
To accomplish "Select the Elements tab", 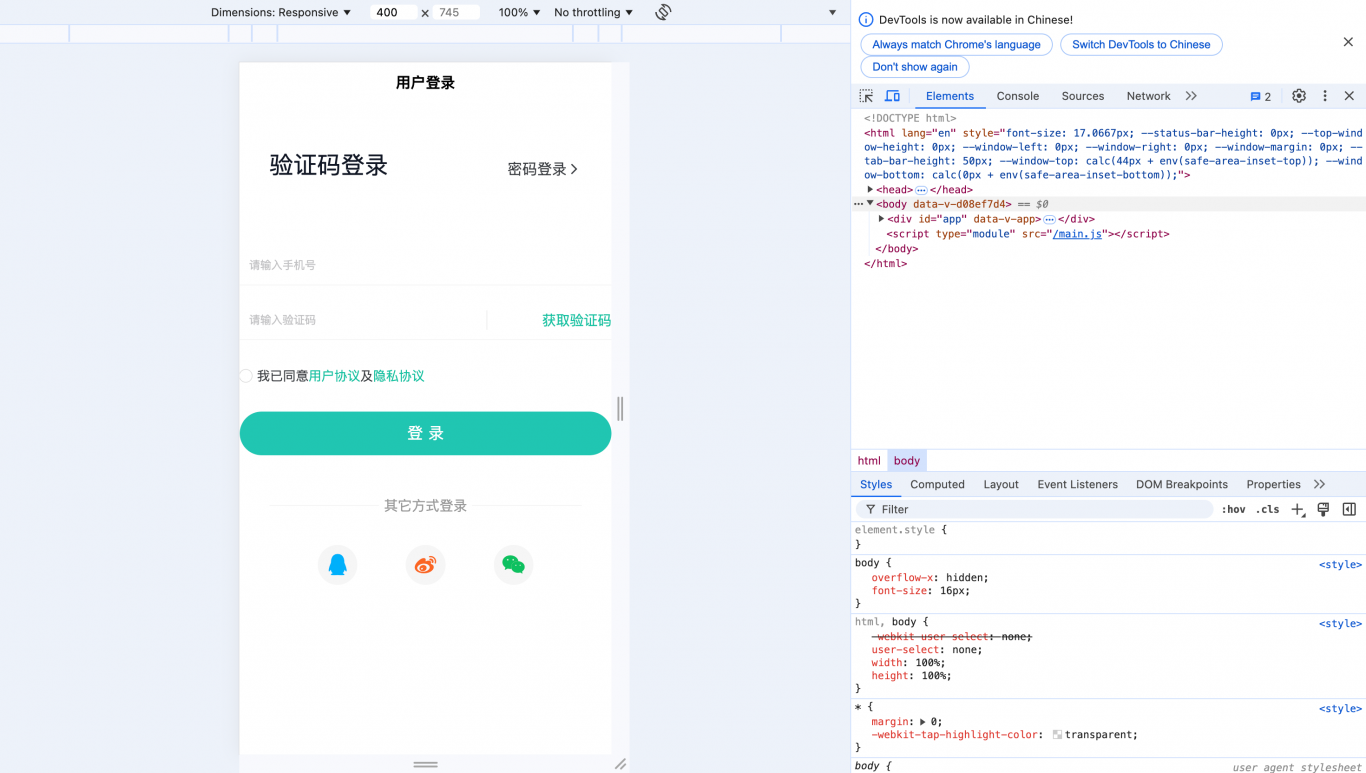I will point(950,96).
